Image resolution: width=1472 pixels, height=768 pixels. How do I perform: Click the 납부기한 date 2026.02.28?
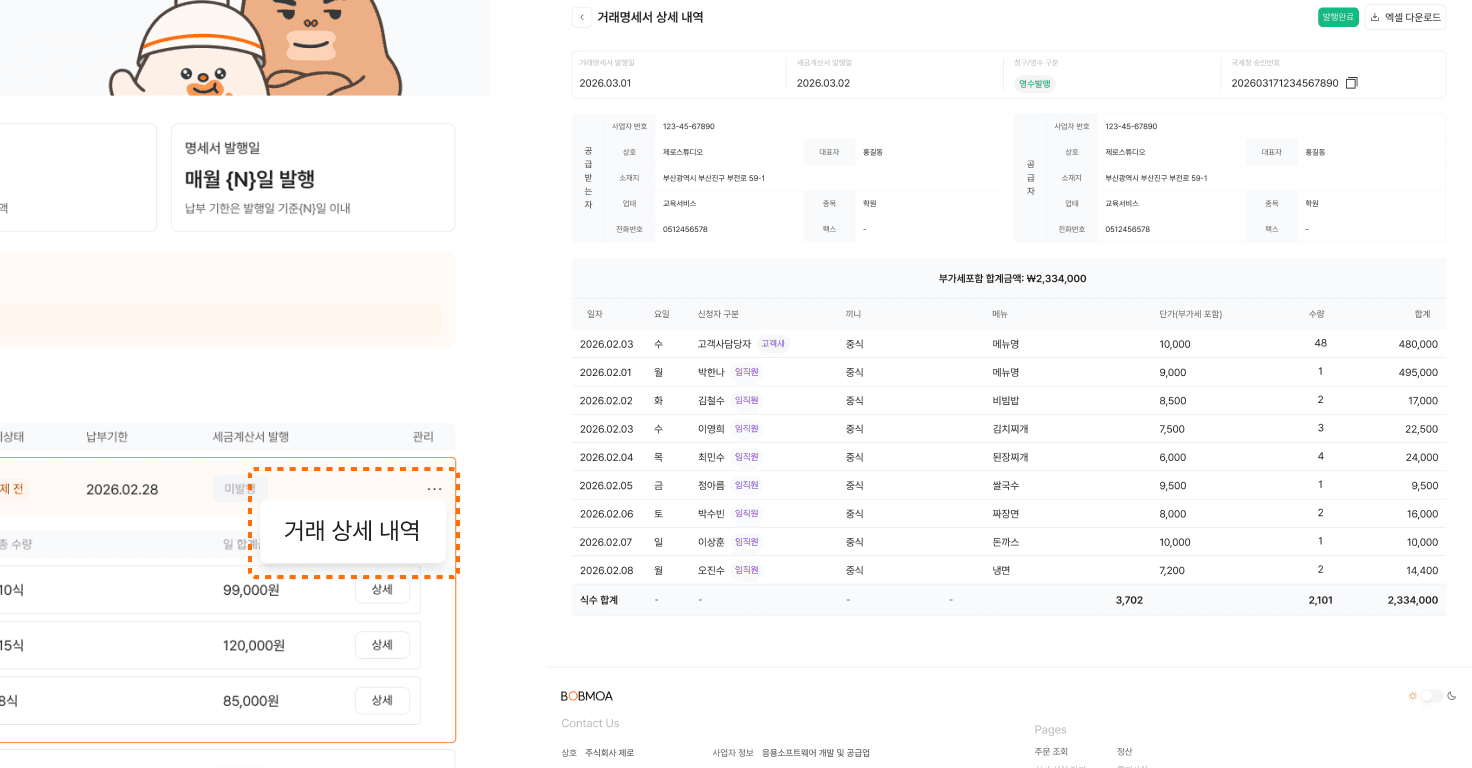(x=122, y=489)
